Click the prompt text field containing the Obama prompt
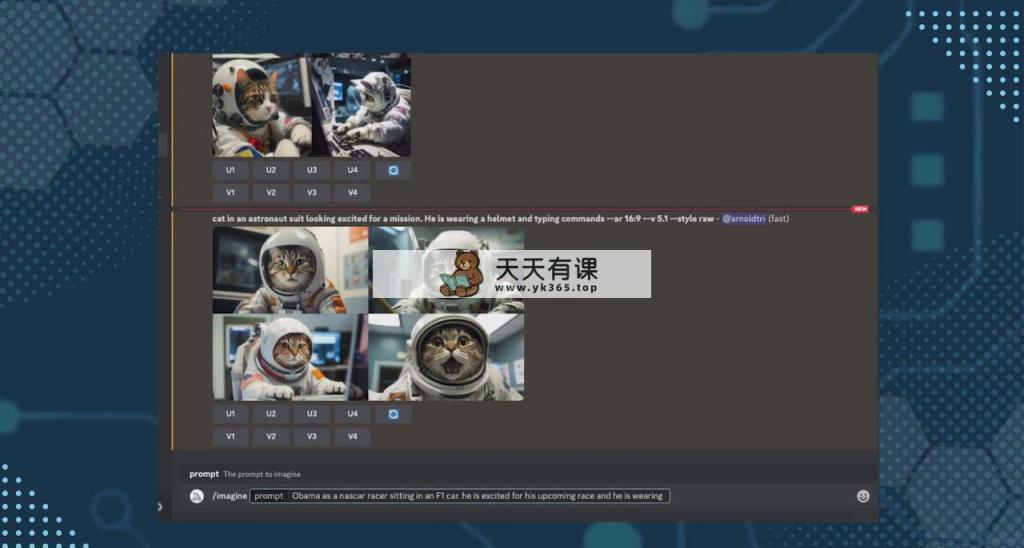The width and height of the screenshot is (1024, 548). pos(478,496)
